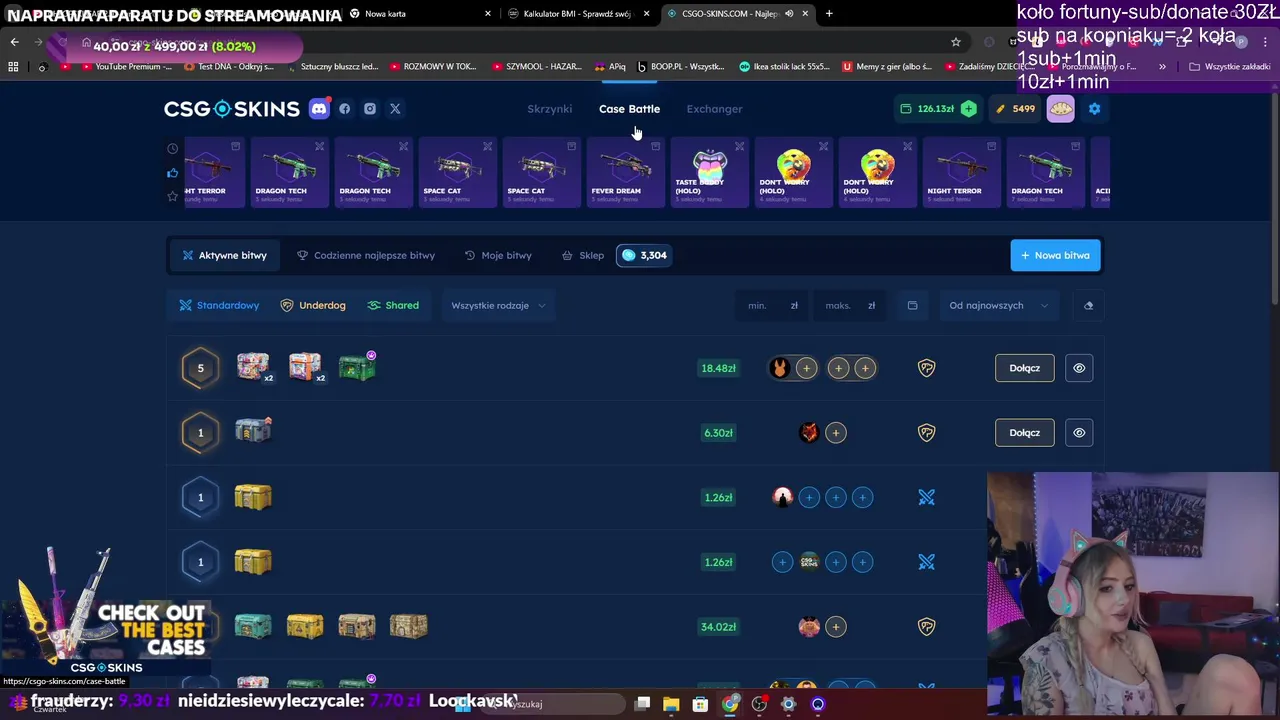Open the Instagram social icon
1280x720 pixels.
pos(370,109)
